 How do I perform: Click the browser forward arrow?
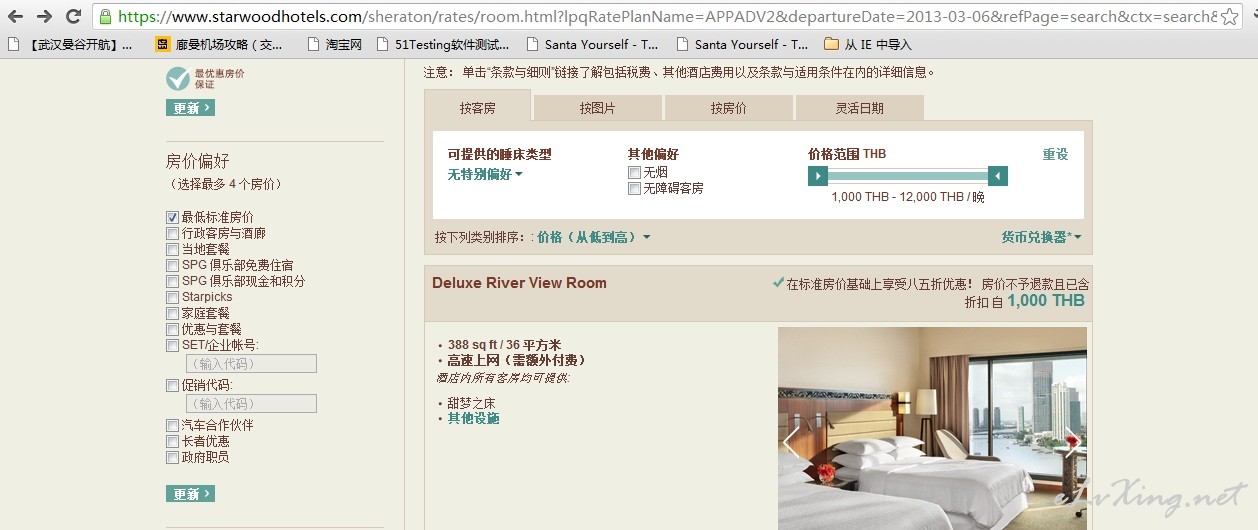(45, 16)
